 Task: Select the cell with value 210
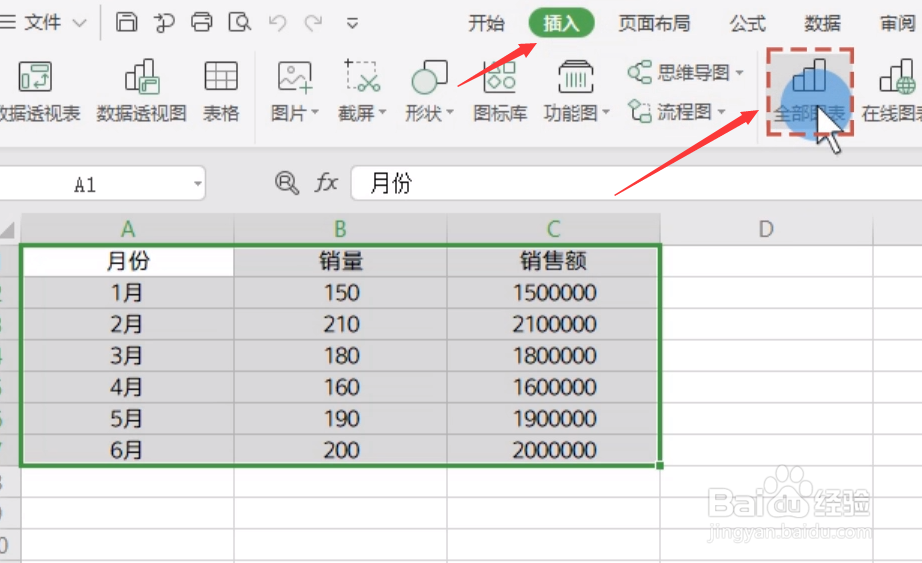[x=340, y=324]
